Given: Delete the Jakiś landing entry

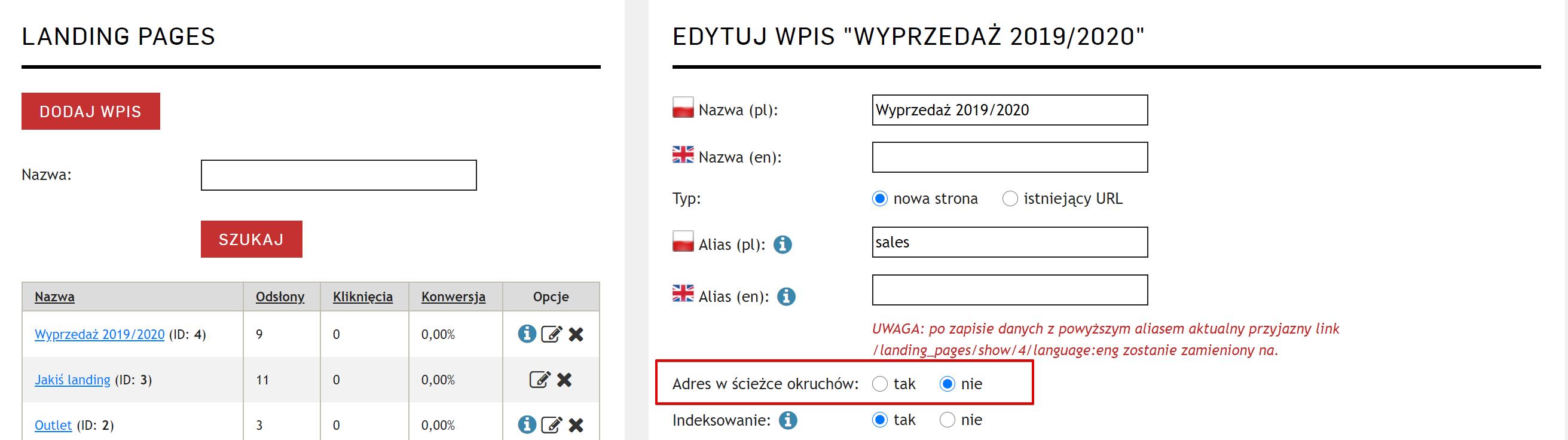Looking at the screenshot, I should click(564, 380).
